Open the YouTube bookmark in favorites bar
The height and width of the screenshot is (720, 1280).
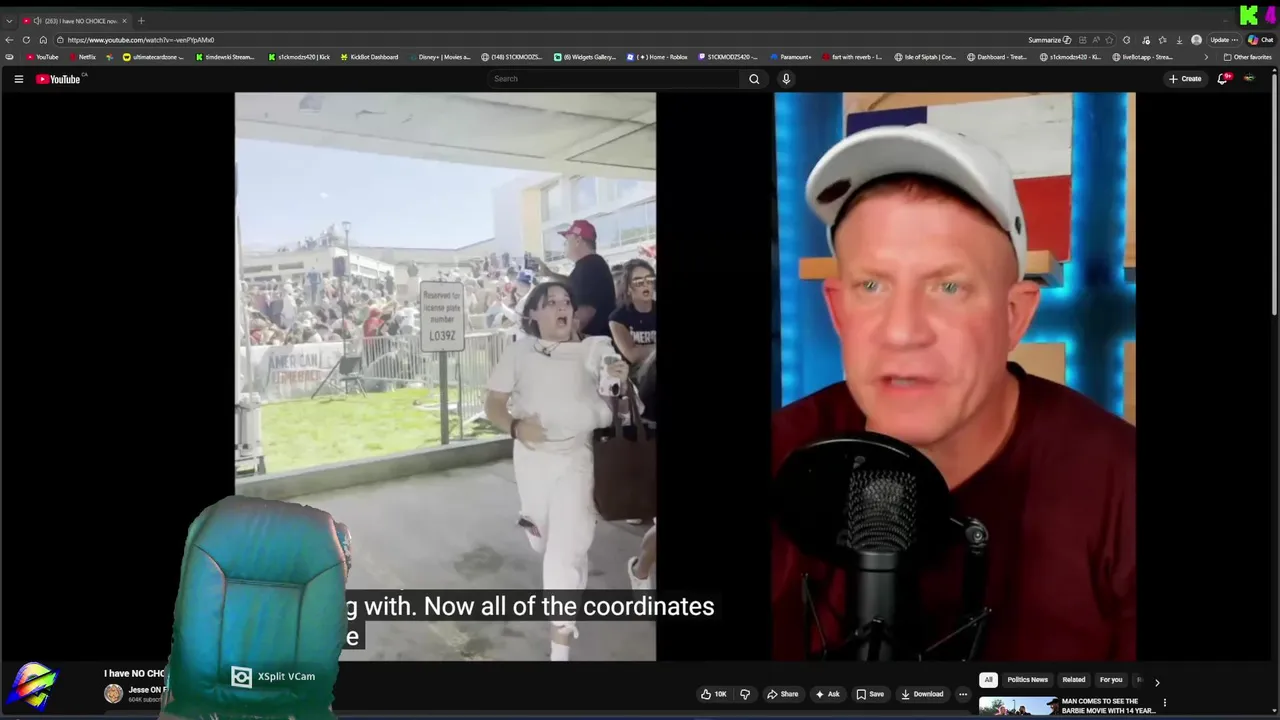tap(42, 57)
